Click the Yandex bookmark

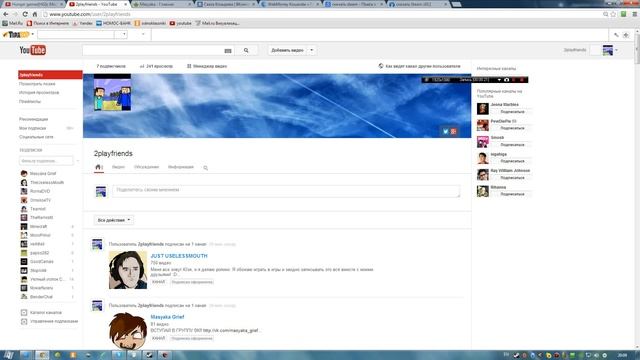pos(82,23)
